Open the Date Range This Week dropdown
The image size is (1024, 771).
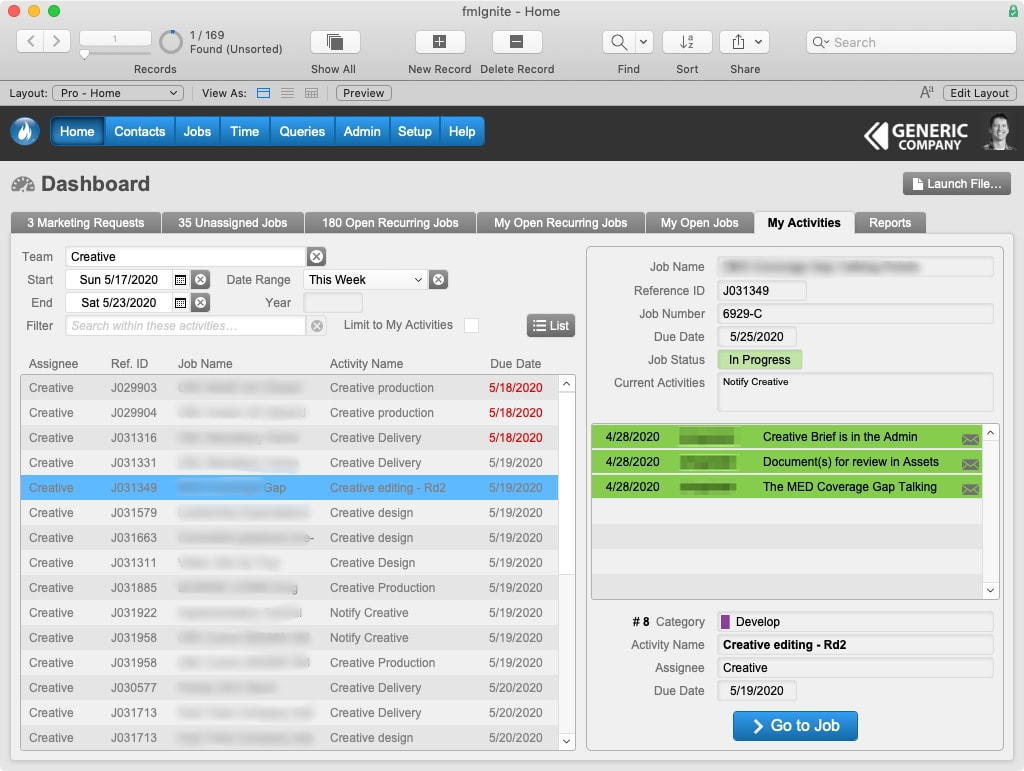pos(365,280)
